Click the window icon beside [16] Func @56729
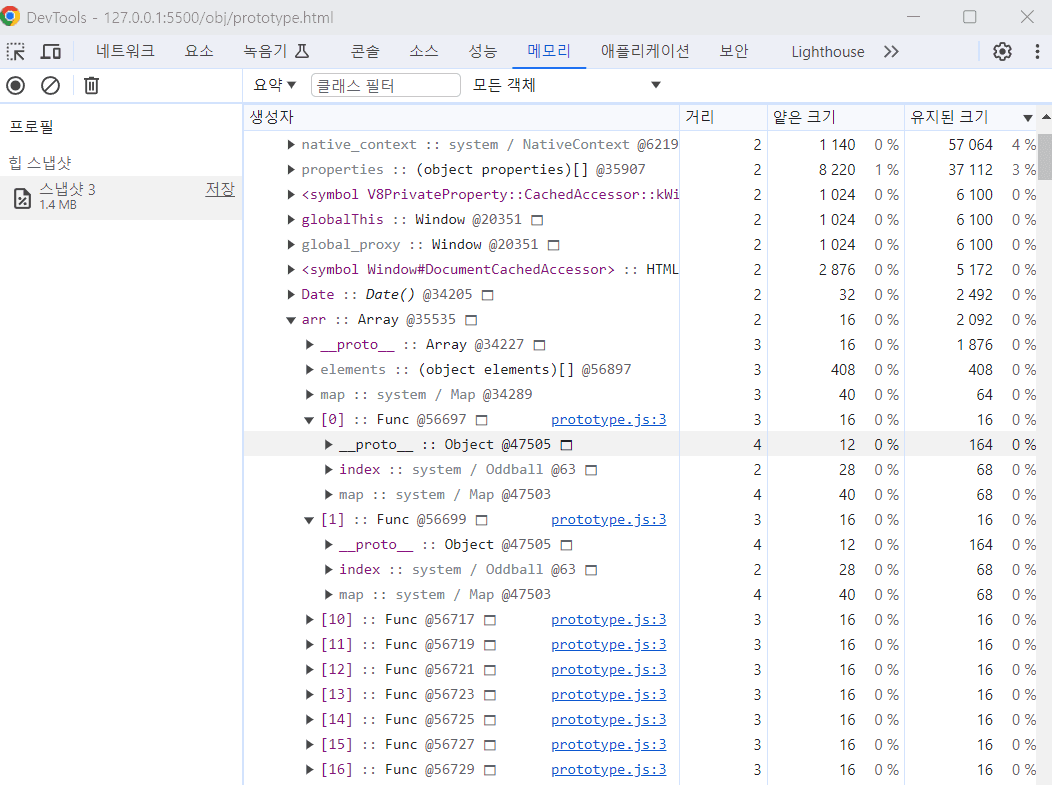Image resolution: width=1052 pixels, height=785 pixels. 490,770
